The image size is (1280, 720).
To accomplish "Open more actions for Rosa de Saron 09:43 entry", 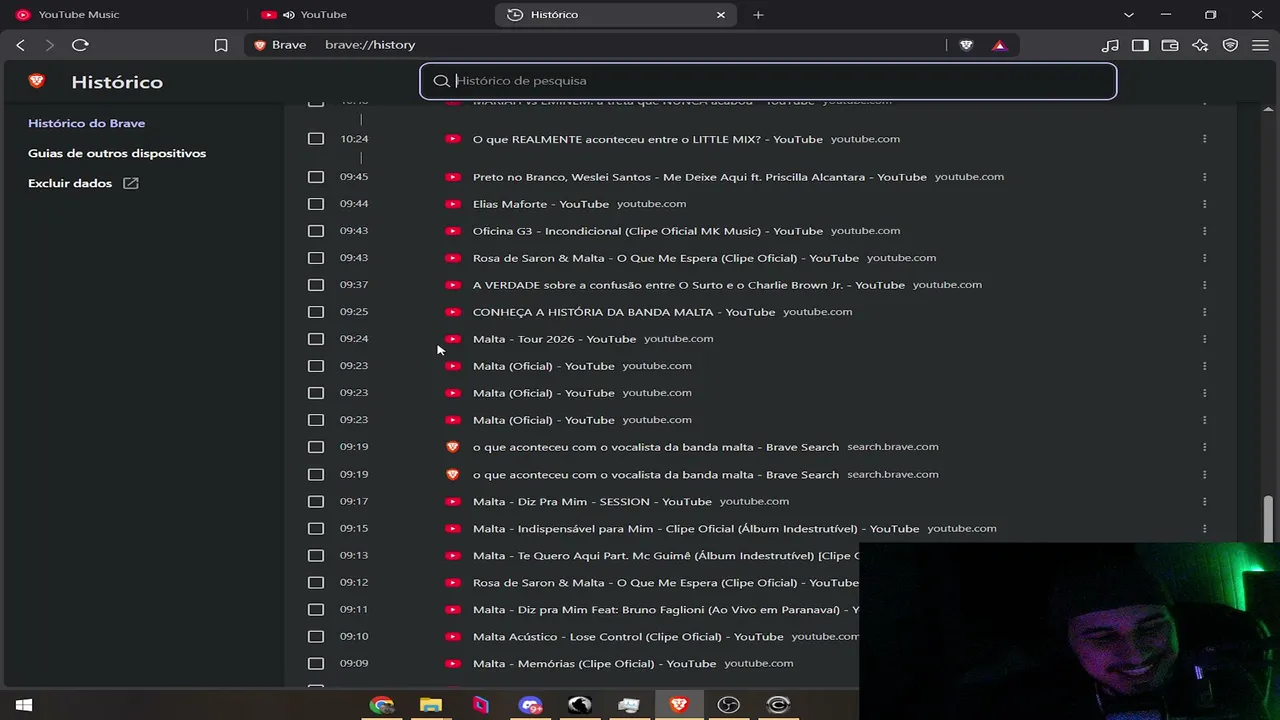I will pos(1204,258).
